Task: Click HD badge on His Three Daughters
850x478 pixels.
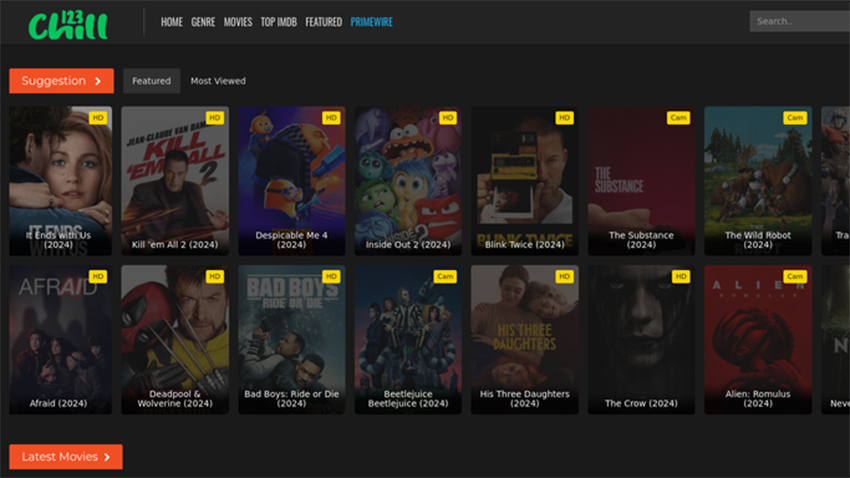Action: pos(564,276)
